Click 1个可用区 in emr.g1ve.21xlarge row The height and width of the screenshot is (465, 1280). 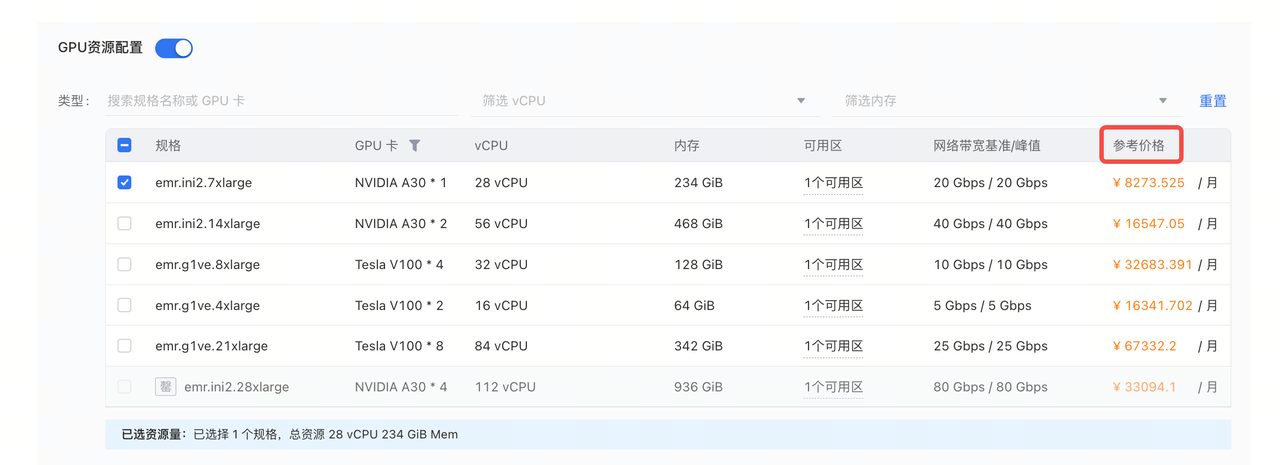click(833, 346)
